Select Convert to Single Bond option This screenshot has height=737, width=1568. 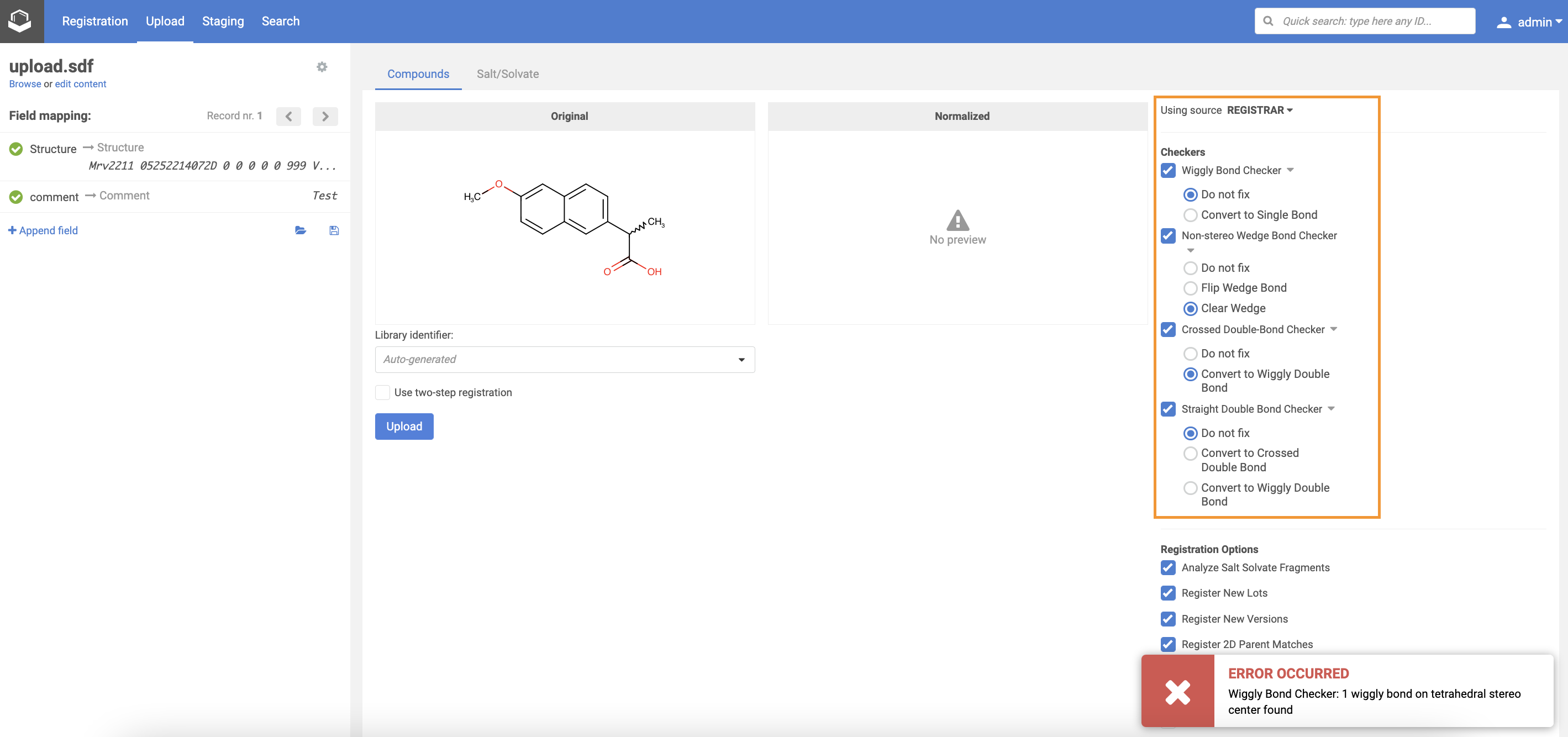tap(1190, 215)
